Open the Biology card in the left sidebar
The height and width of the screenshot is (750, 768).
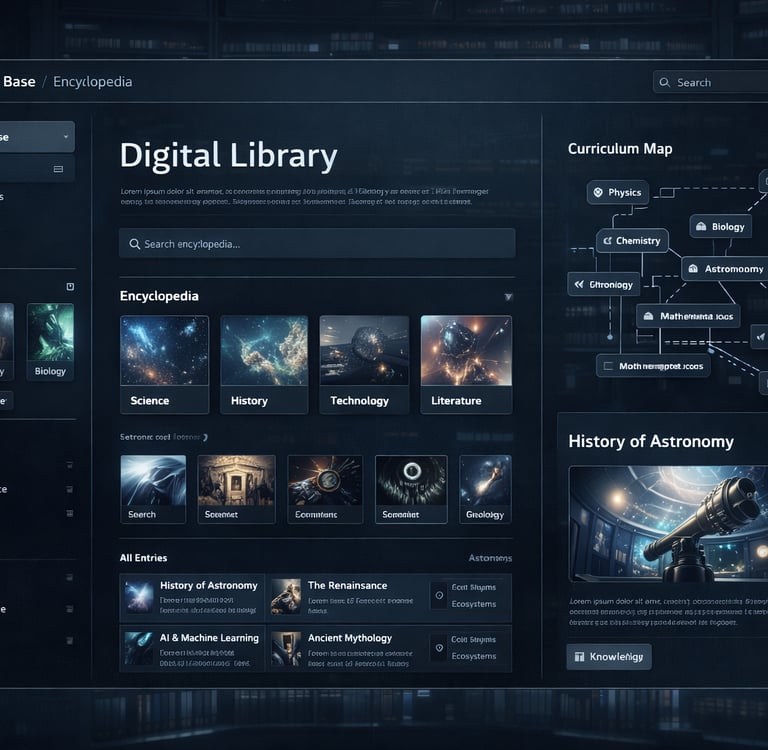pyautogui.click(x=50, y=341)
